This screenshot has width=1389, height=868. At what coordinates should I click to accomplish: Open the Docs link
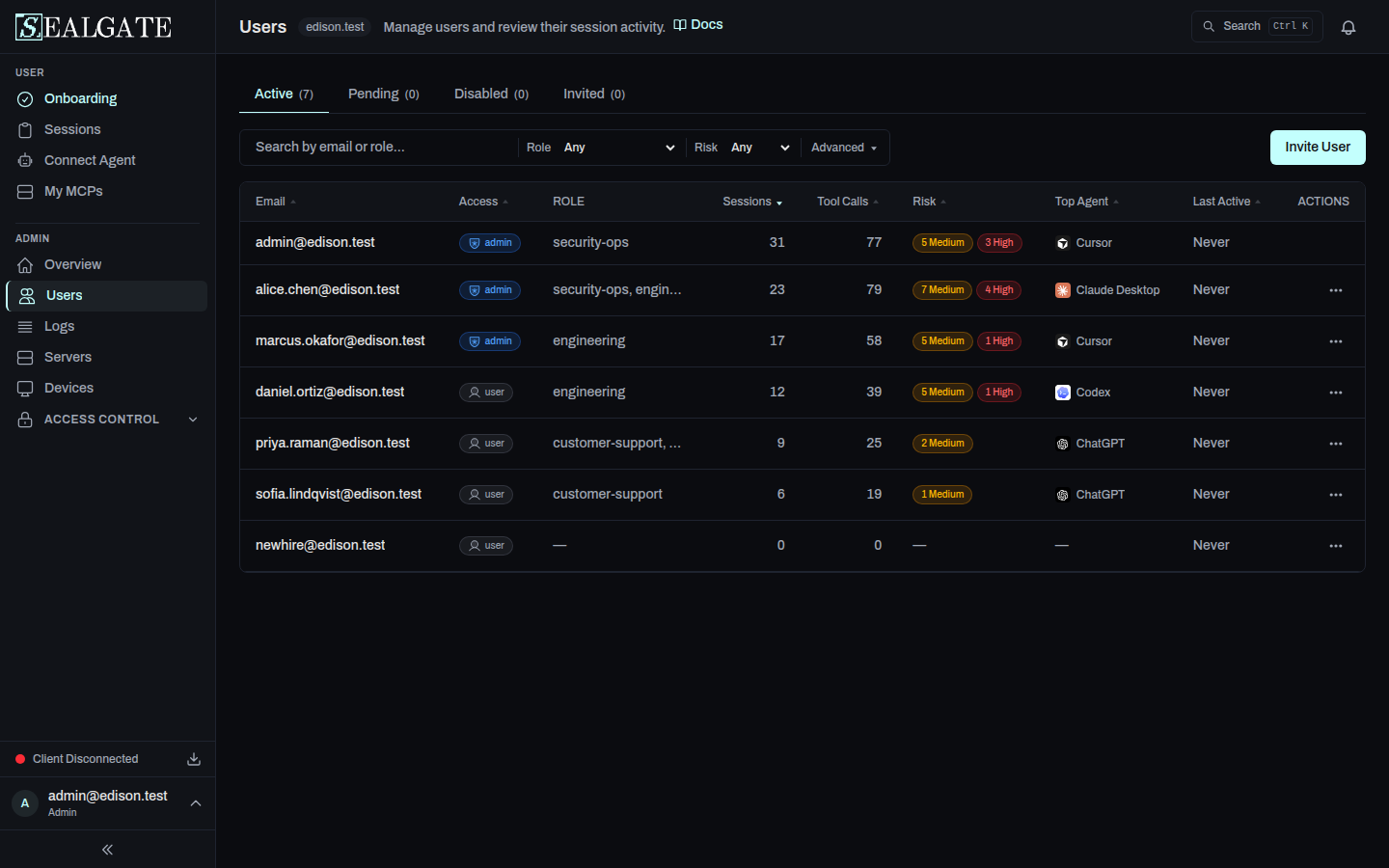tap(698, 25)
